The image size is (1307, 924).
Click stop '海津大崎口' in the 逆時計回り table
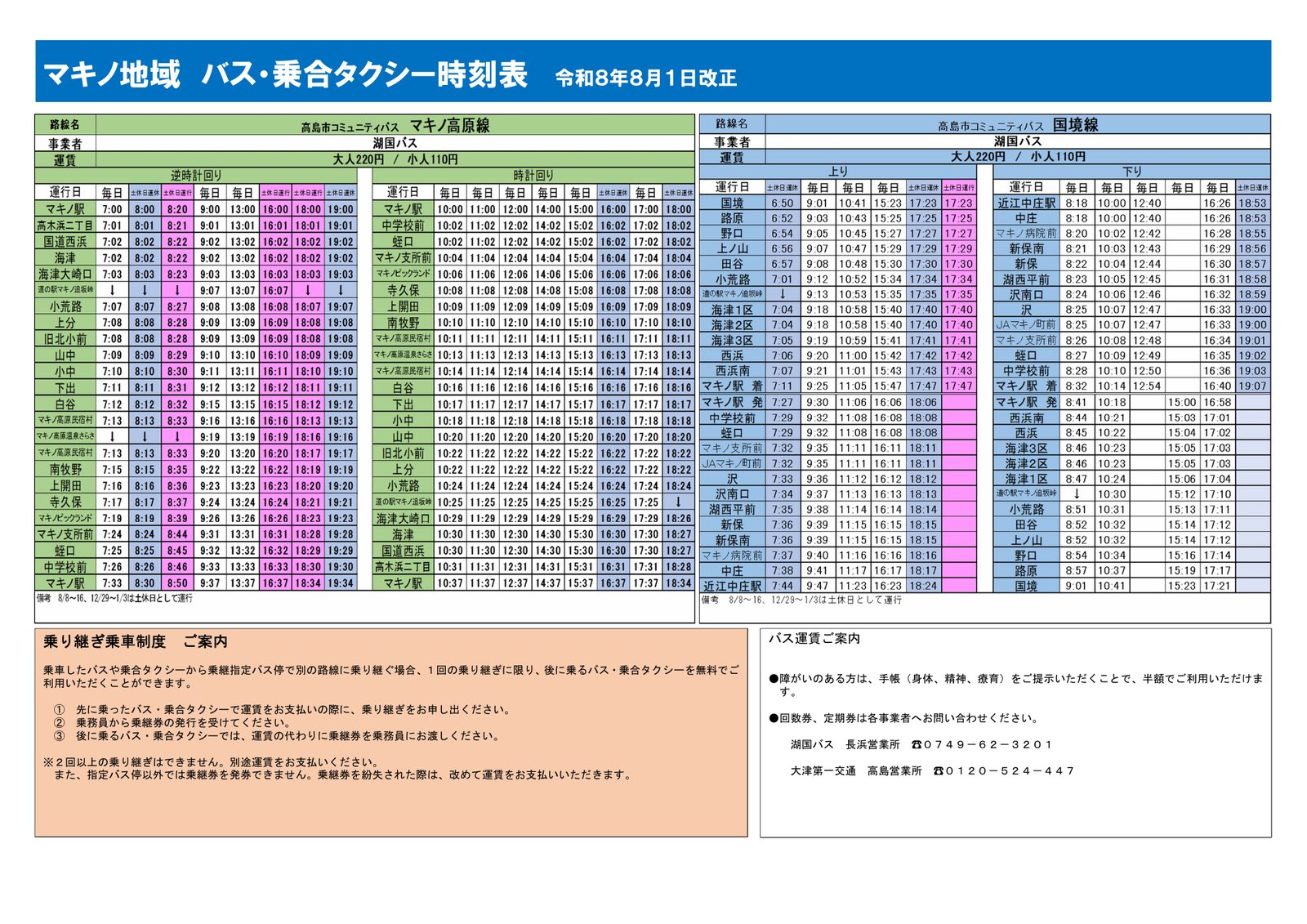coord(65,275)
